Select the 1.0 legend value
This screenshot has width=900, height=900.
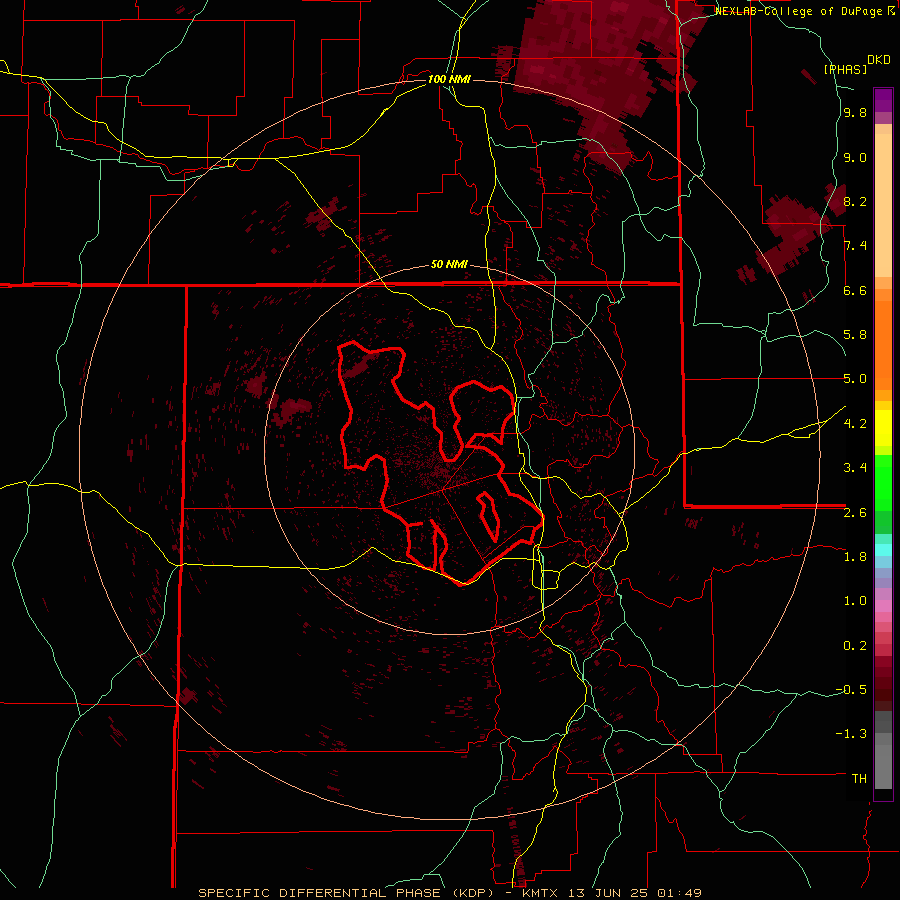point(855,601)
